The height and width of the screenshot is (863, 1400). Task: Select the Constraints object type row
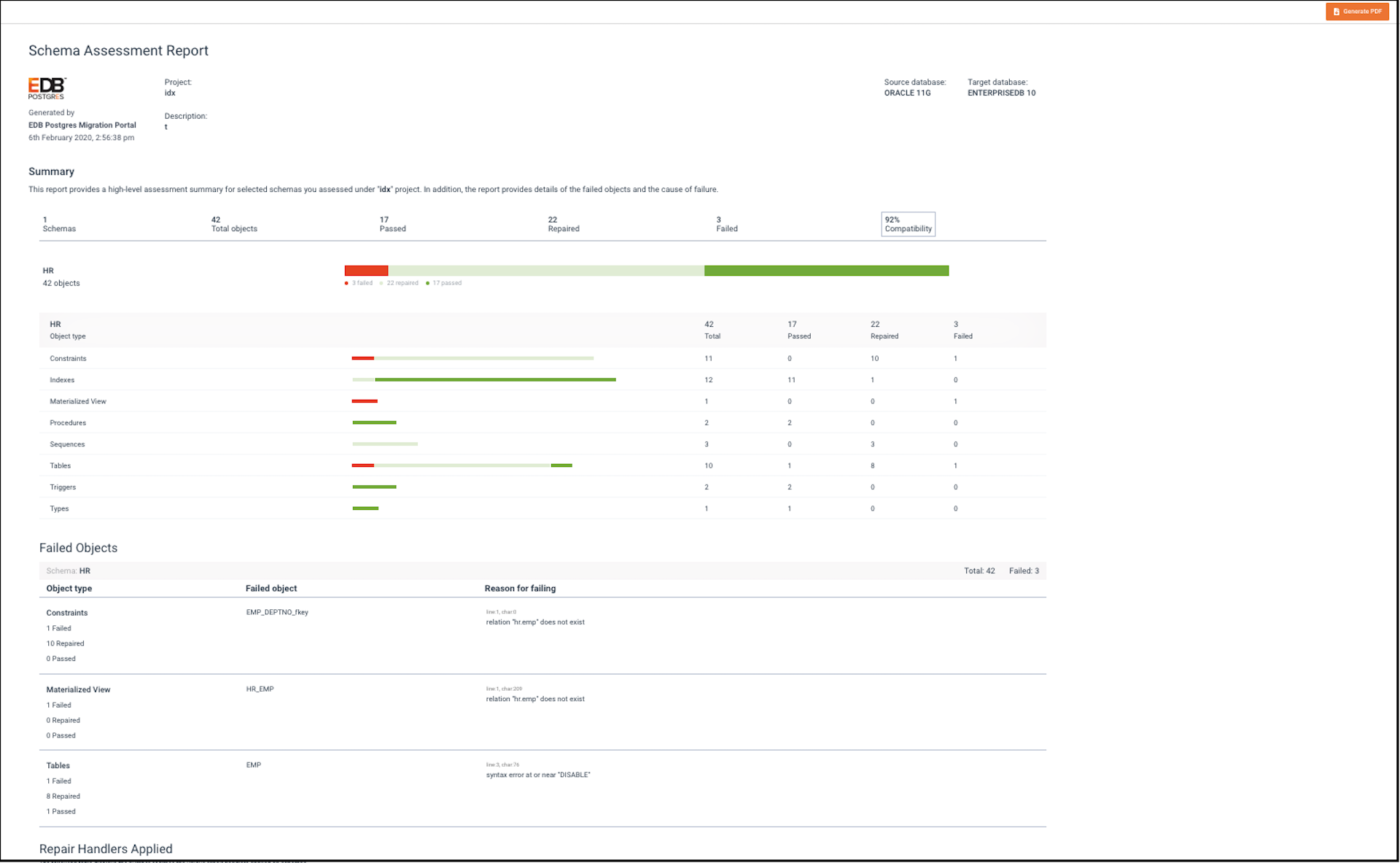[542, 358]
